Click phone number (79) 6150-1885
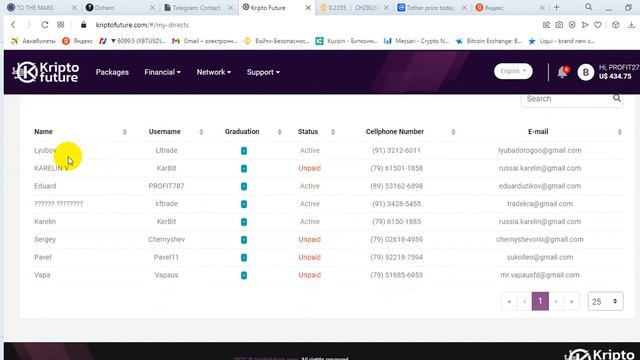 tap(396, 222)
